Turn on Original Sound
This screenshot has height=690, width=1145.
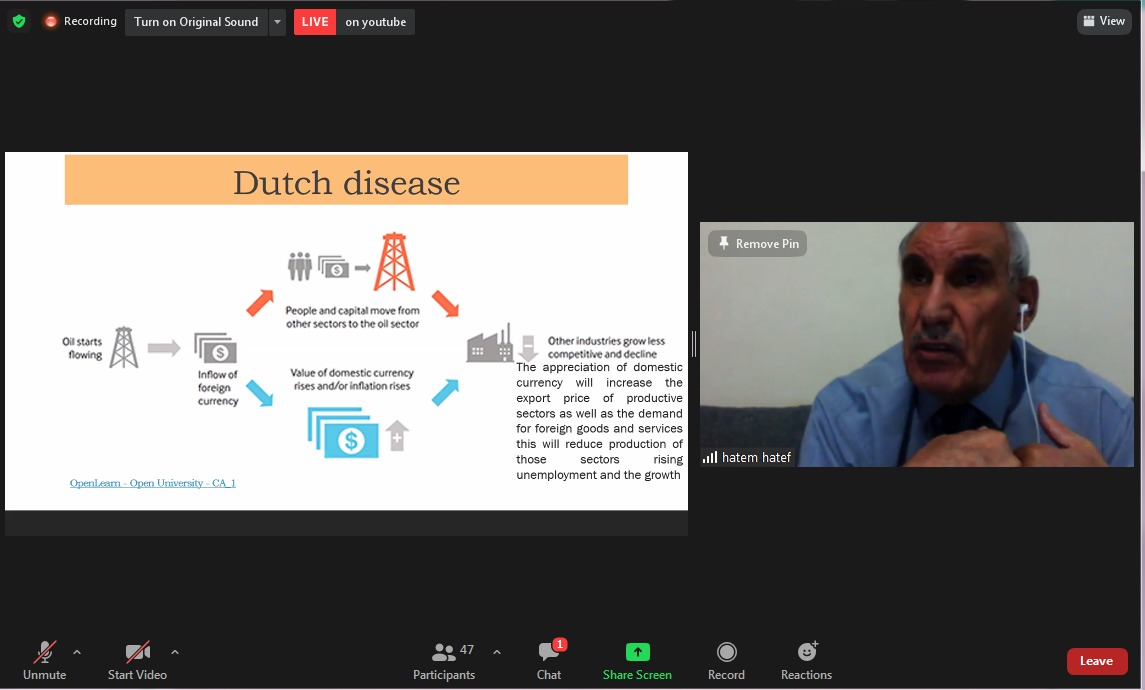click(196, 22)
